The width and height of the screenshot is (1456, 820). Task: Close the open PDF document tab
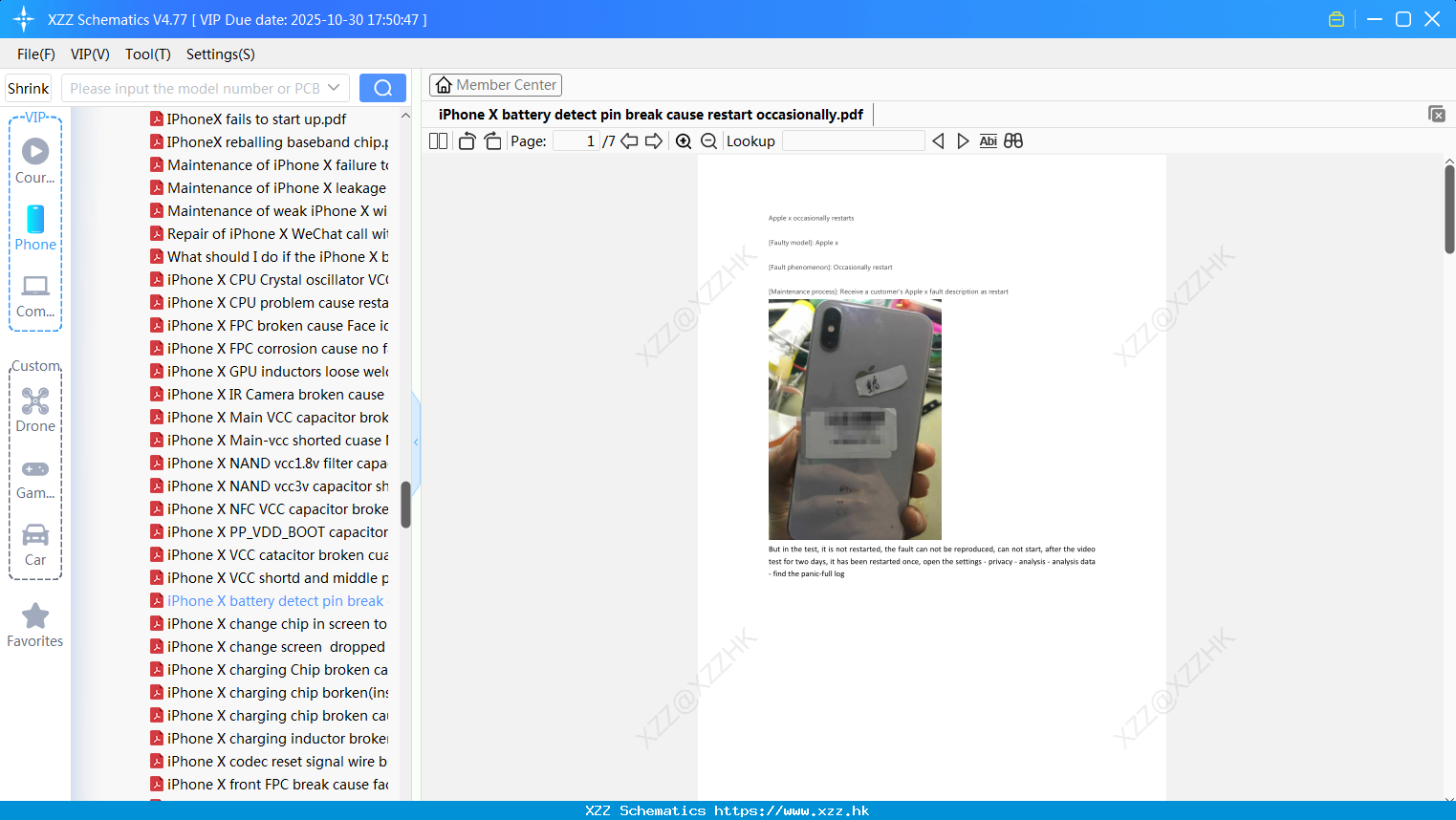tap(1437, 115)
